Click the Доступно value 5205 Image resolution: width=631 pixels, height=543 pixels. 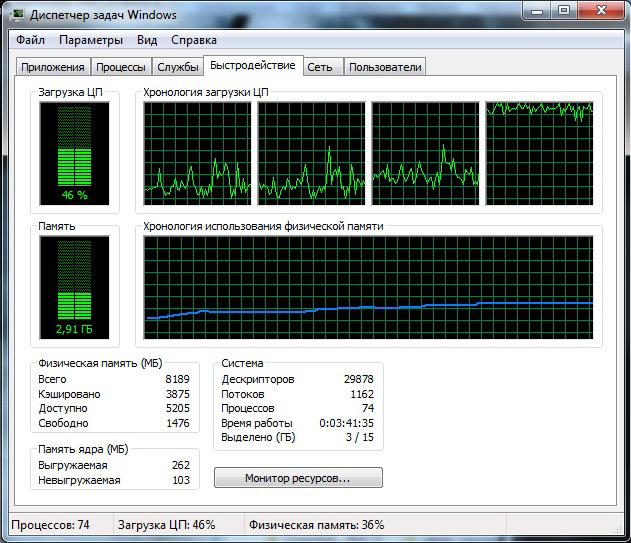tap(177, 408)
